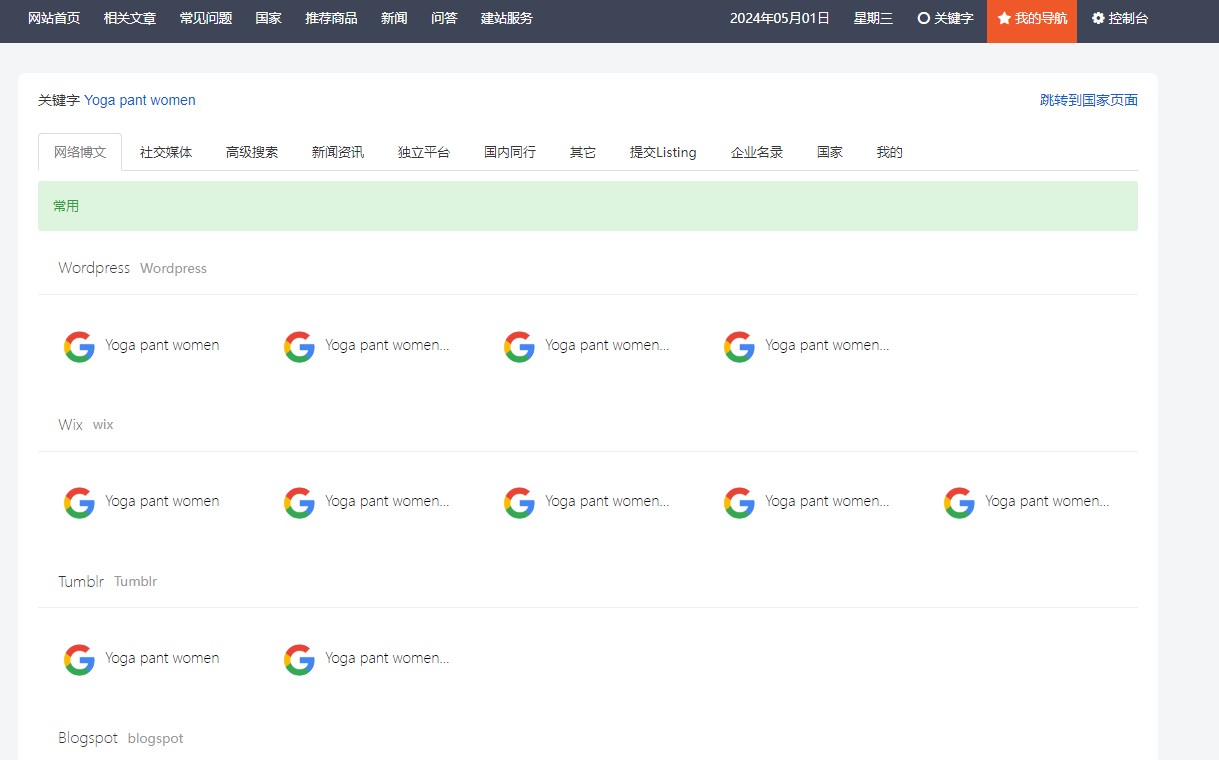Click the first Google icon under Tumblr

click(79, 660)
